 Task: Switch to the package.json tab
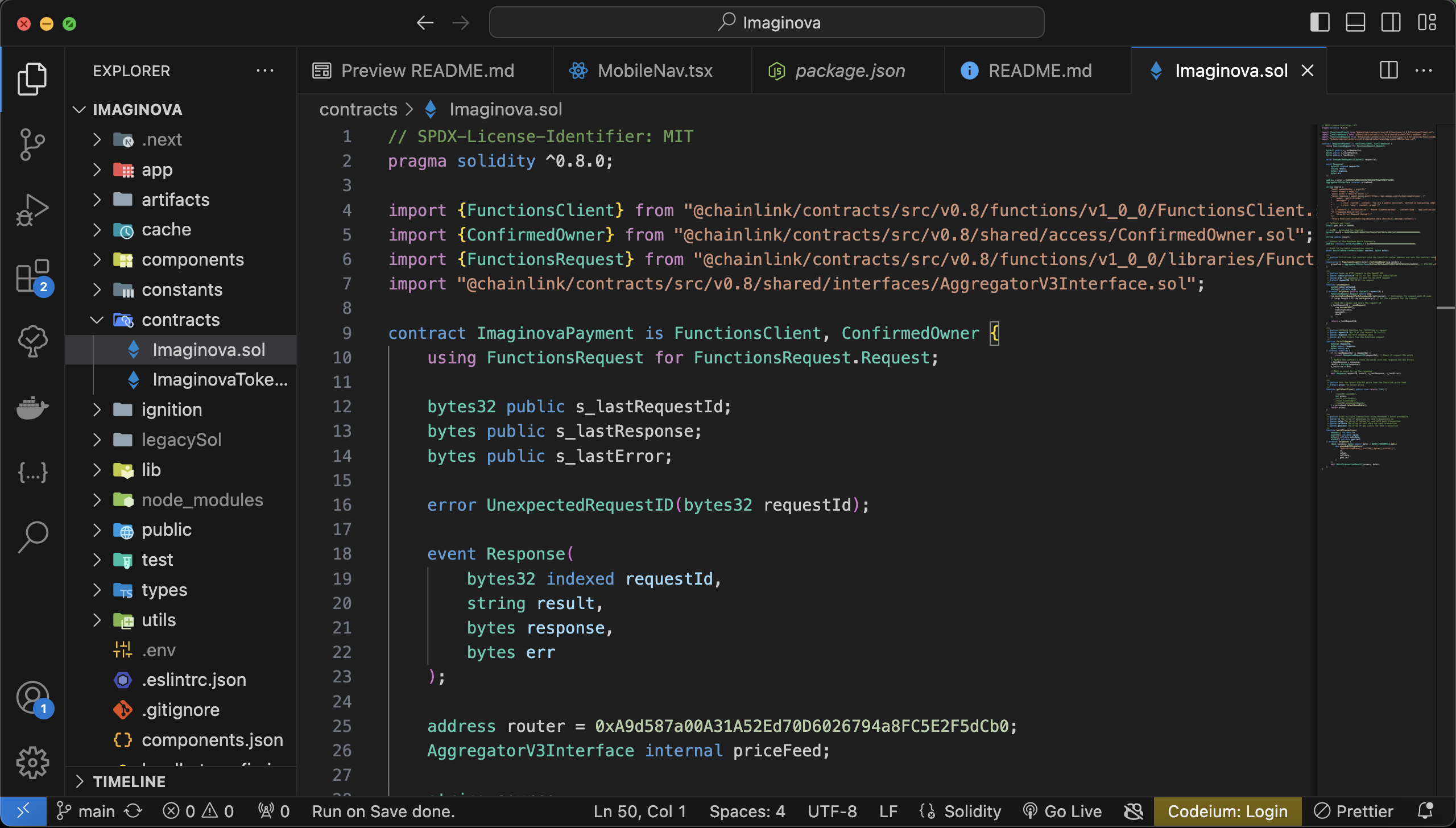click(849, 71)
